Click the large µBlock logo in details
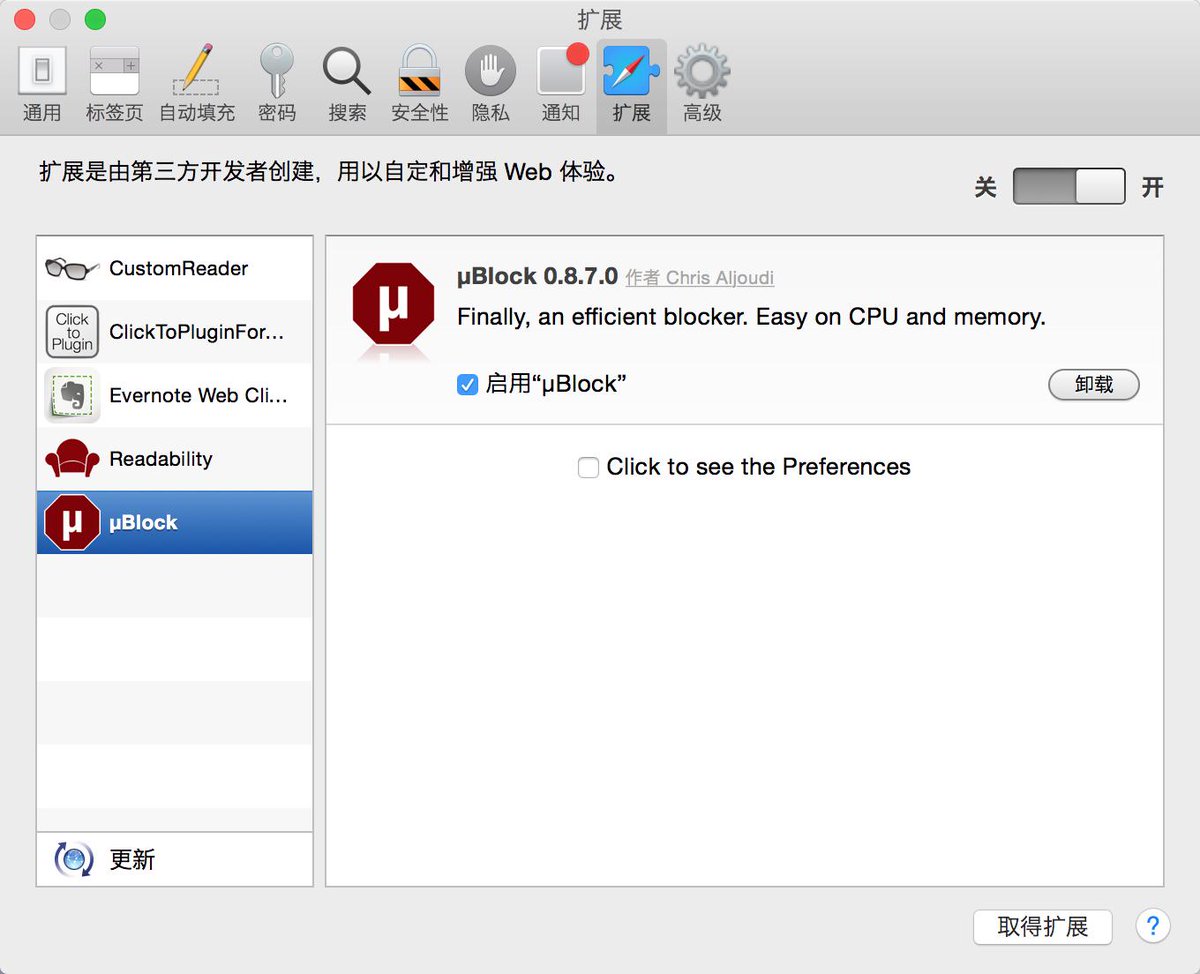 [394, 304]
